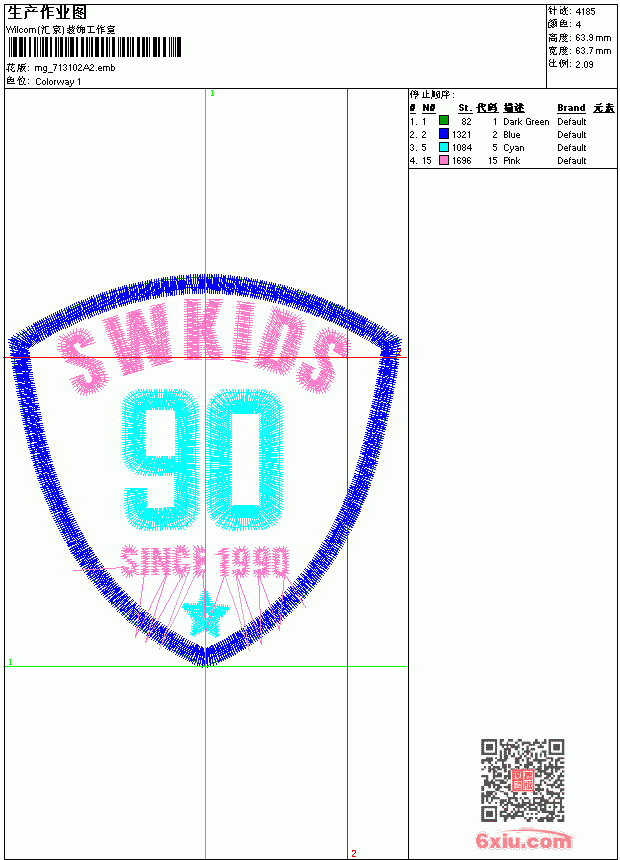Image resolution: width=620 pixels, height=860 pixels.
Task: Click the pink SINCE 1990 text
Action: click(x=204, y=561)
